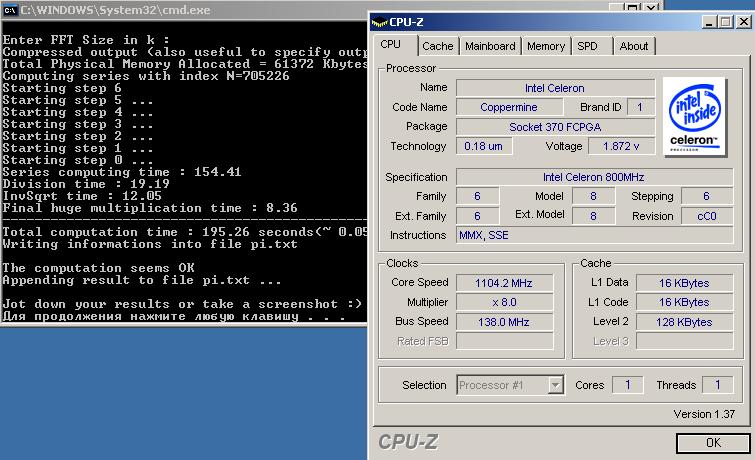
Task: Expand the Processor #1 selection dropdown
Action: tap(556, 385)
